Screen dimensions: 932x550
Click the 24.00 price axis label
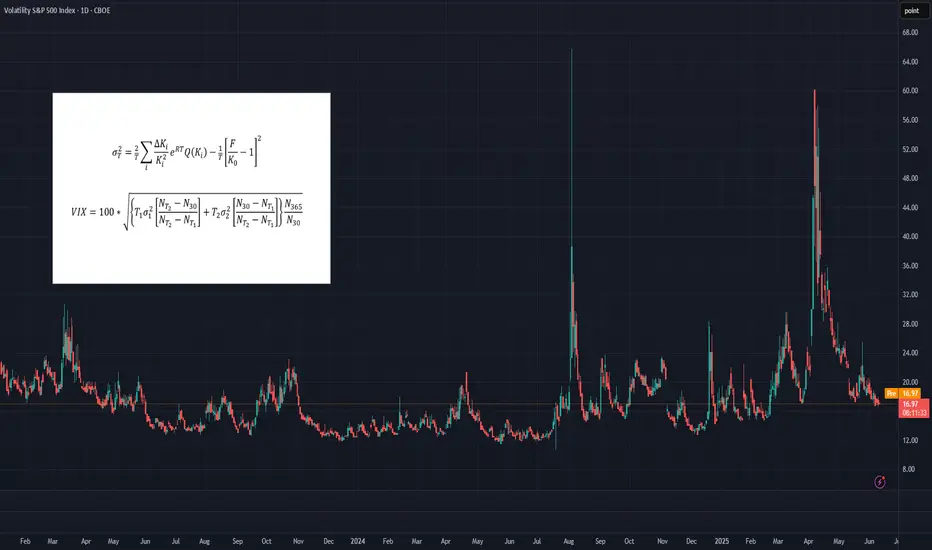tap(910, 353)
